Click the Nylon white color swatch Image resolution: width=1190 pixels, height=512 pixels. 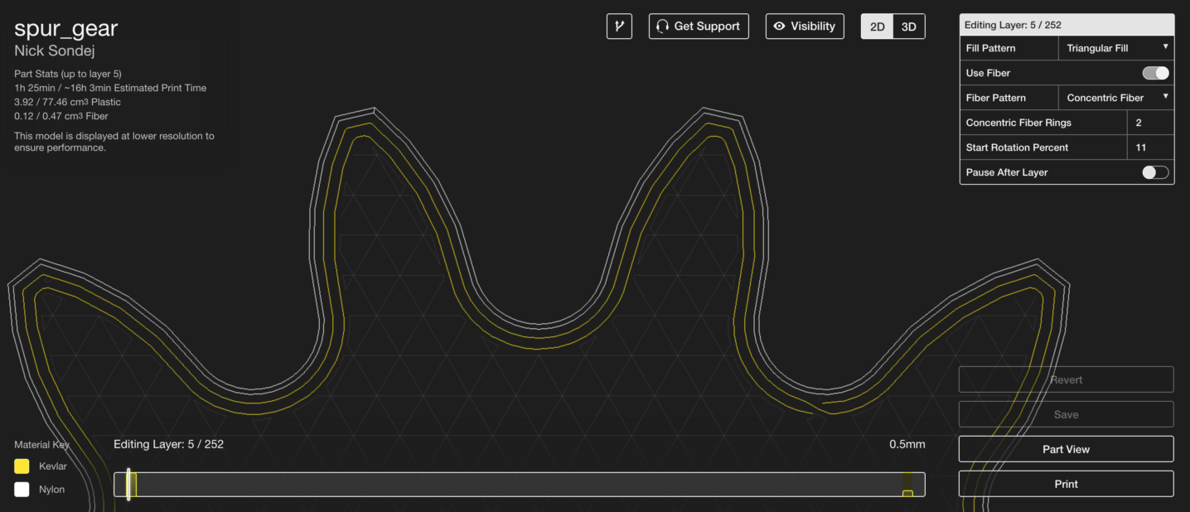[22, 489]
